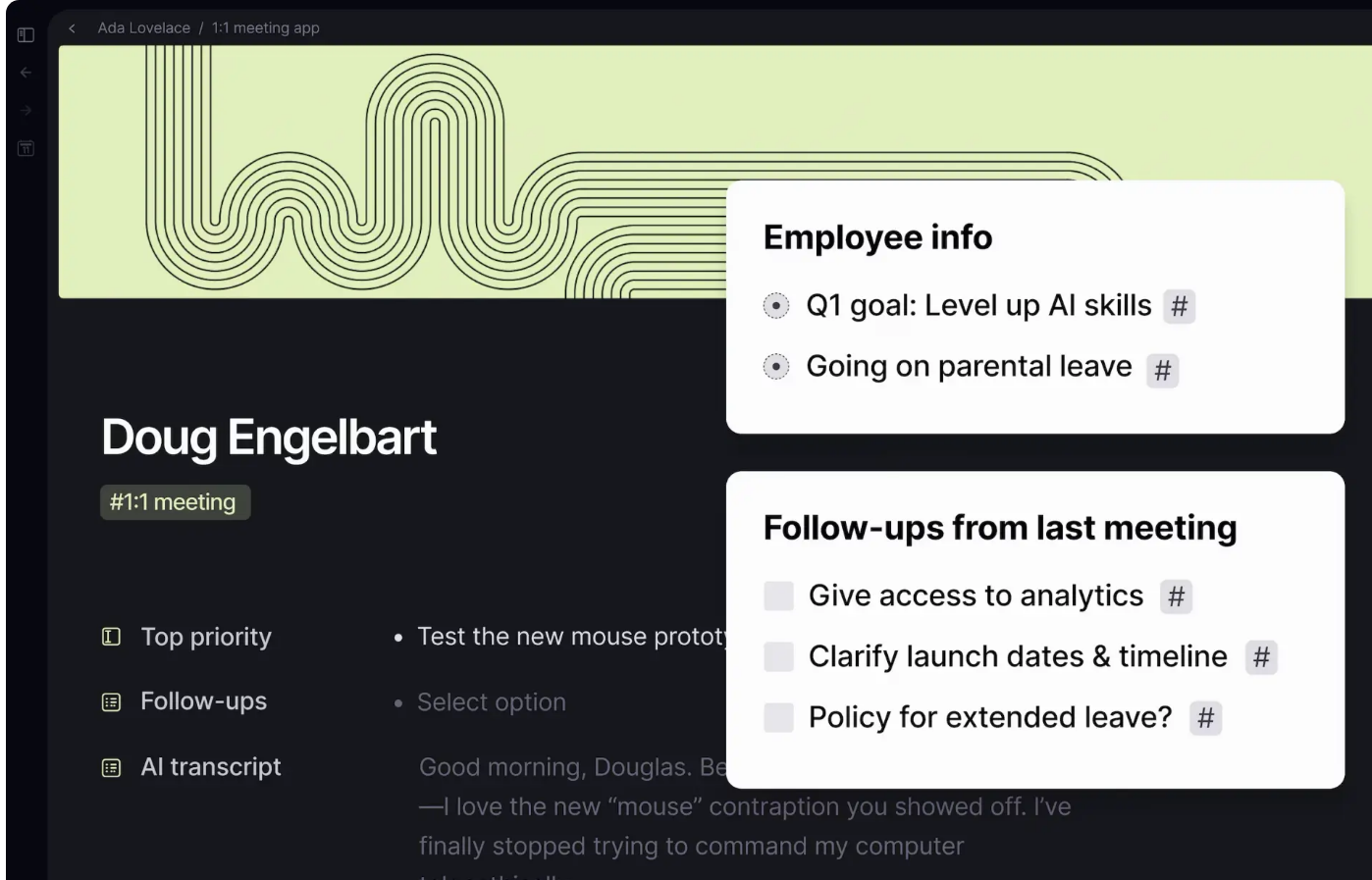
Task: Check the Give access to analytics box
Action: click(x=778, y=595)
